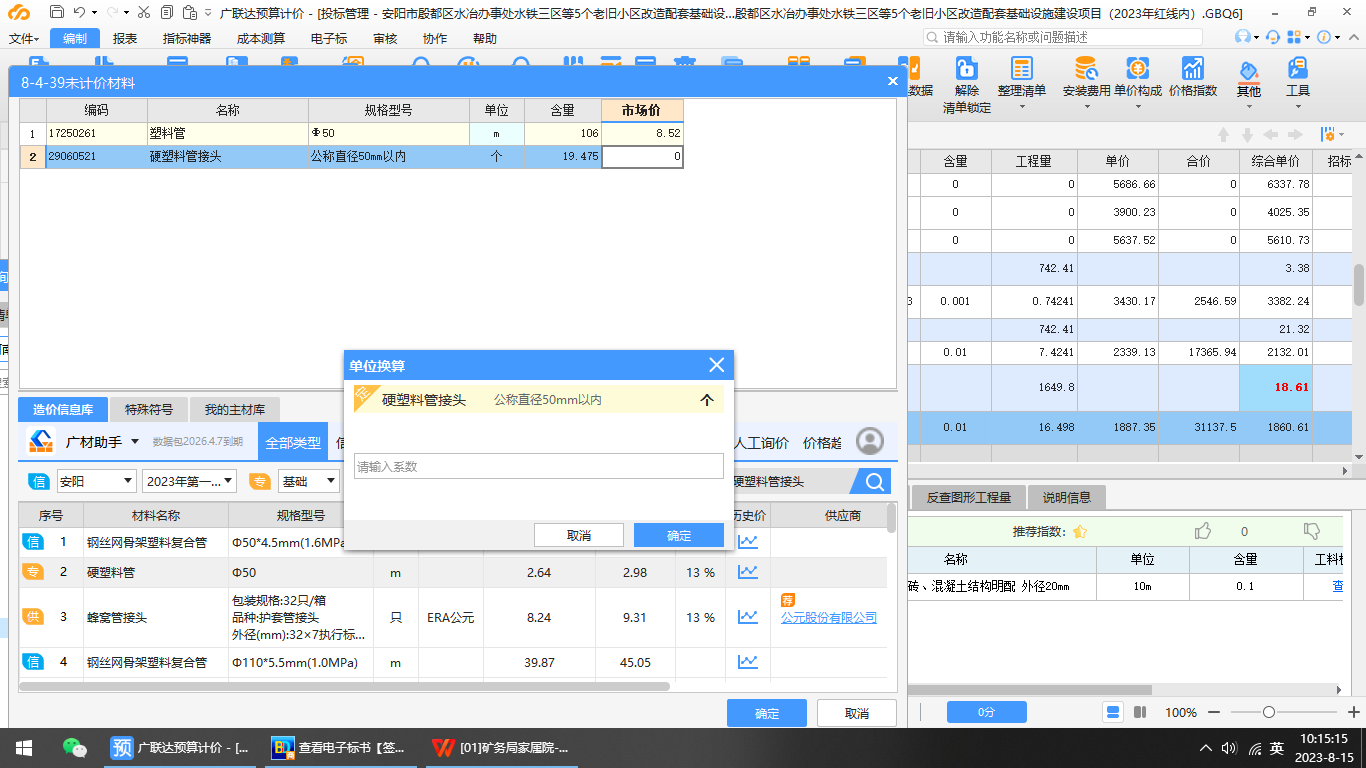
Task: Click the thumbs down icon
Action: (x=1312, y=531)
